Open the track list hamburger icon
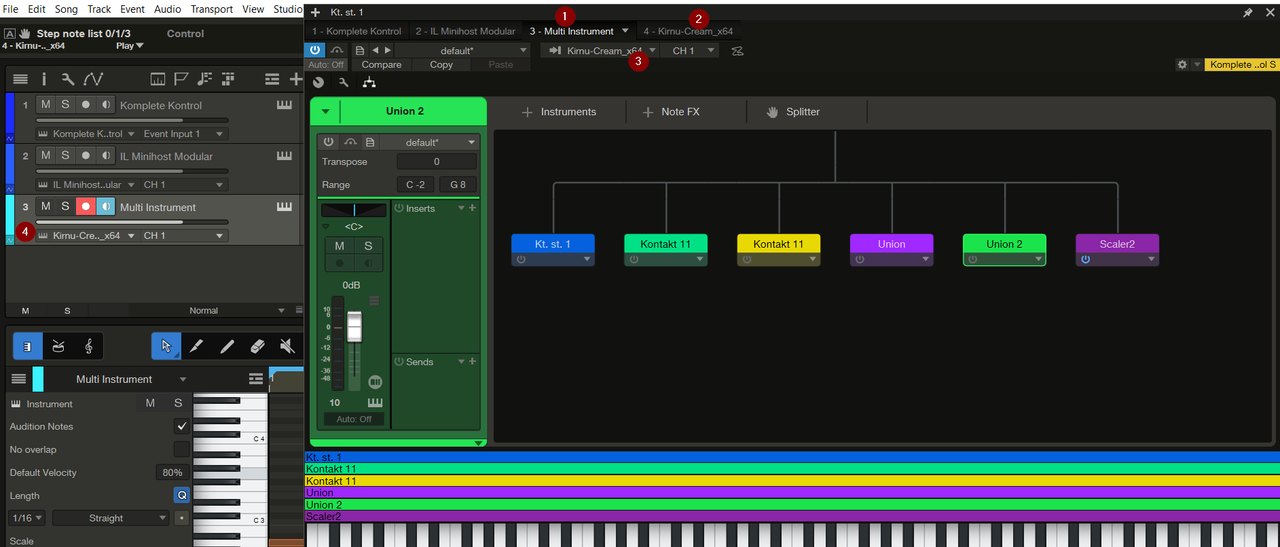The height and width of the screenshot is (547, 1280). (20, 79)
